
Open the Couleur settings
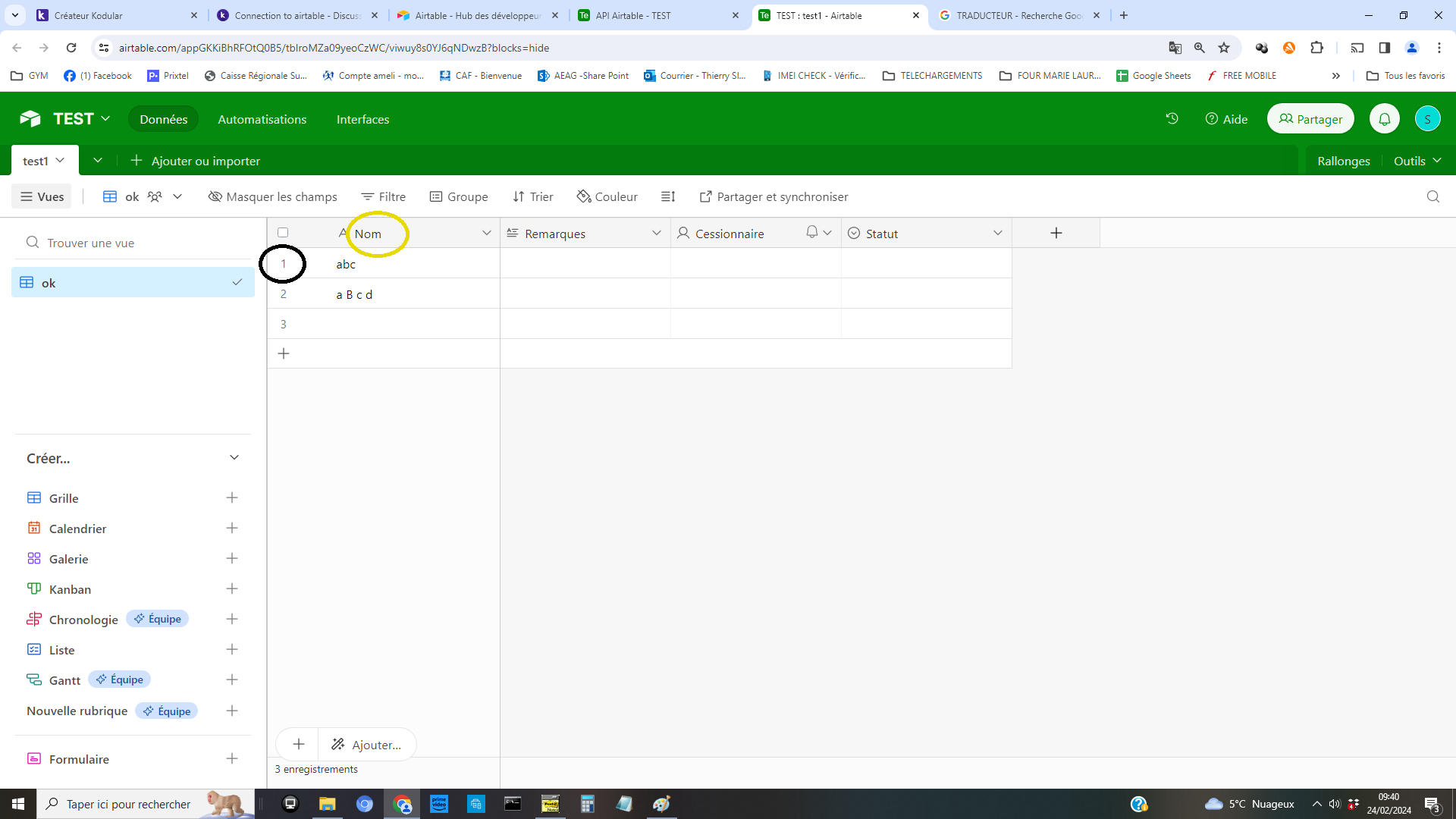coord(607,196)
